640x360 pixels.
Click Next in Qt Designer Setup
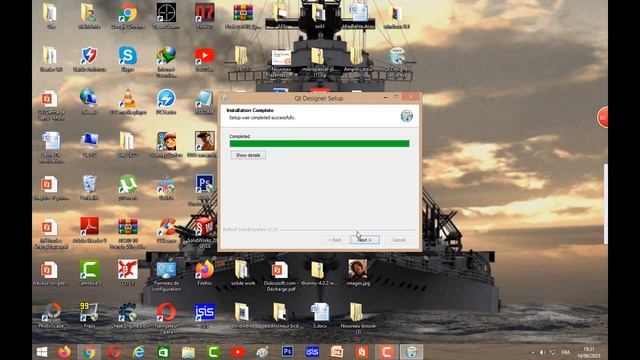click(x=365, y=240)
